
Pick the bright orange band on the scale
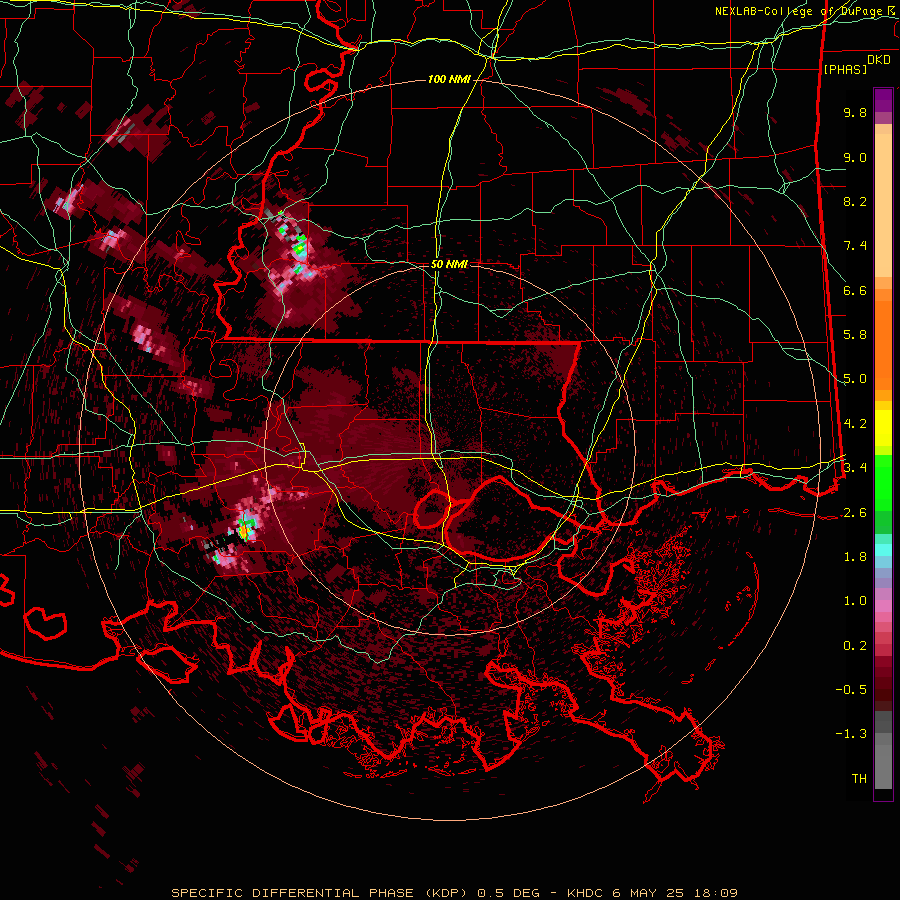coord(883,346)
